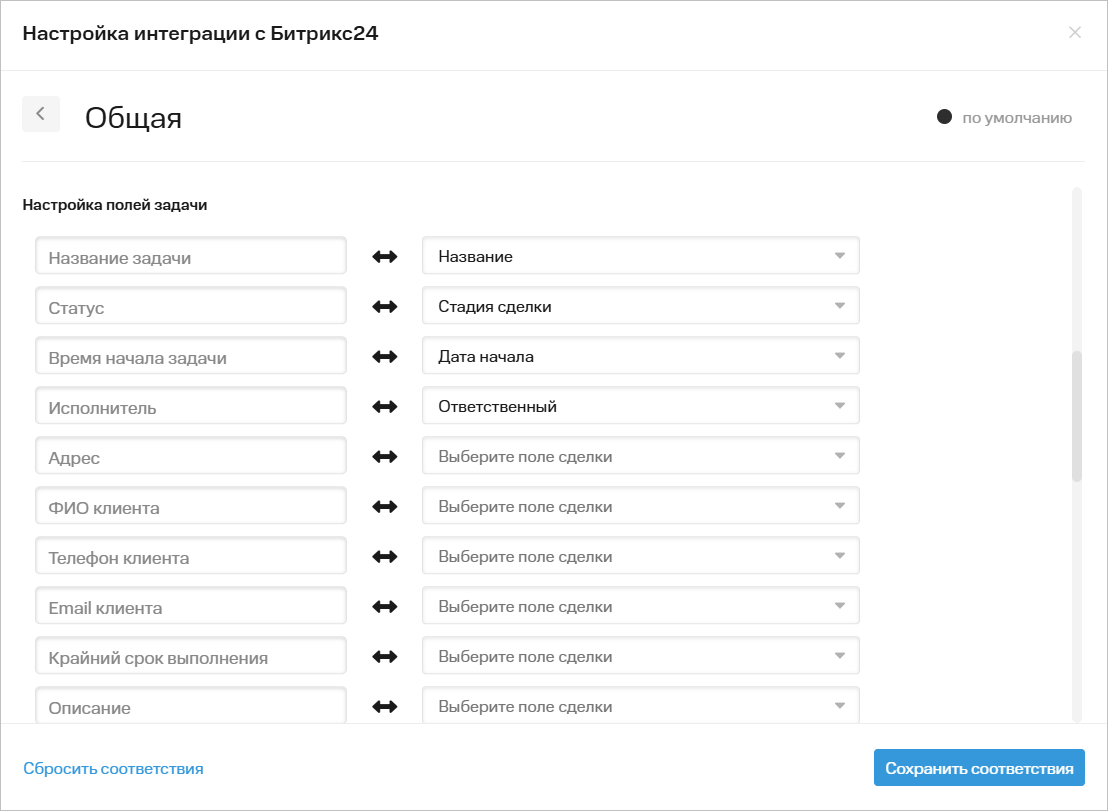Click the Время начала задачи field

[x=191, y=357]
